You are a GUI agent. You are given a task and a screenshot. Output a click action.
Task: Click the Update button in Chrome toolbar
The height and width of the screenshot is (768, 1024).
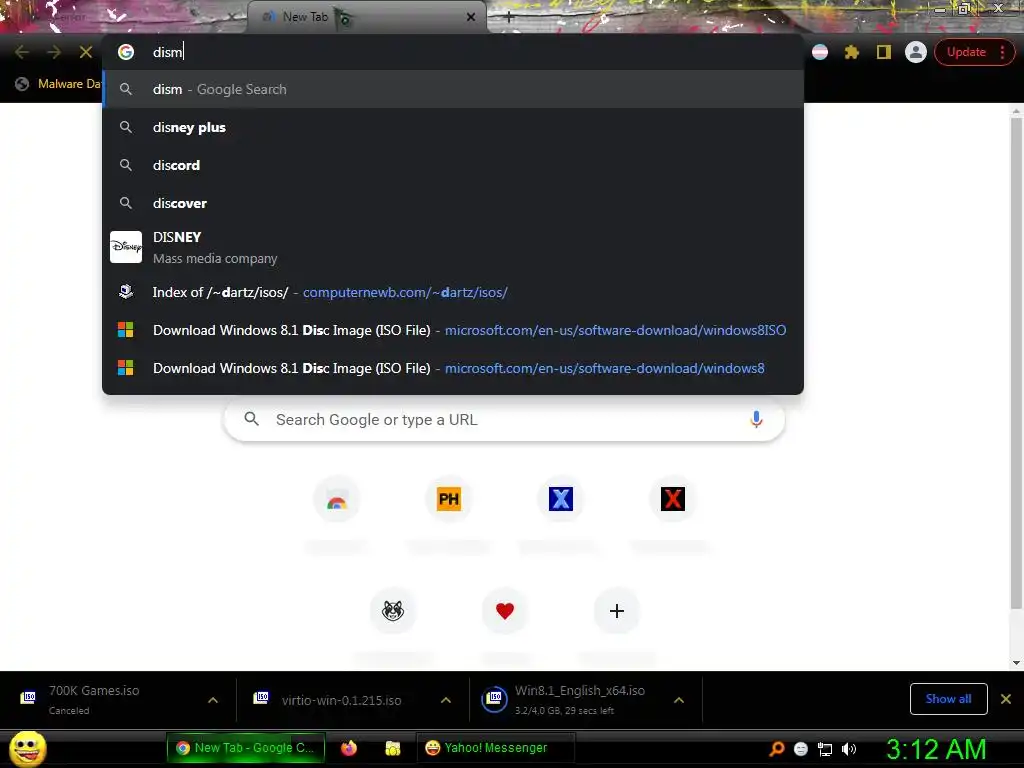[x=966, y=52]
